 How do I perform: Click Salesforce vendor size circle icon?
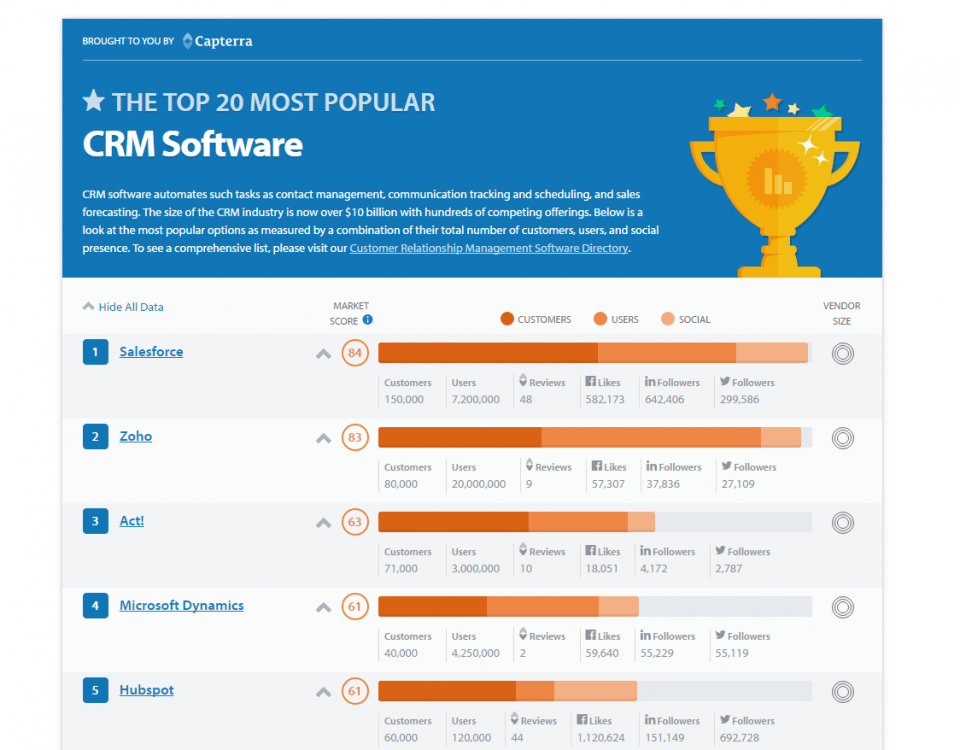click(842, 353)
